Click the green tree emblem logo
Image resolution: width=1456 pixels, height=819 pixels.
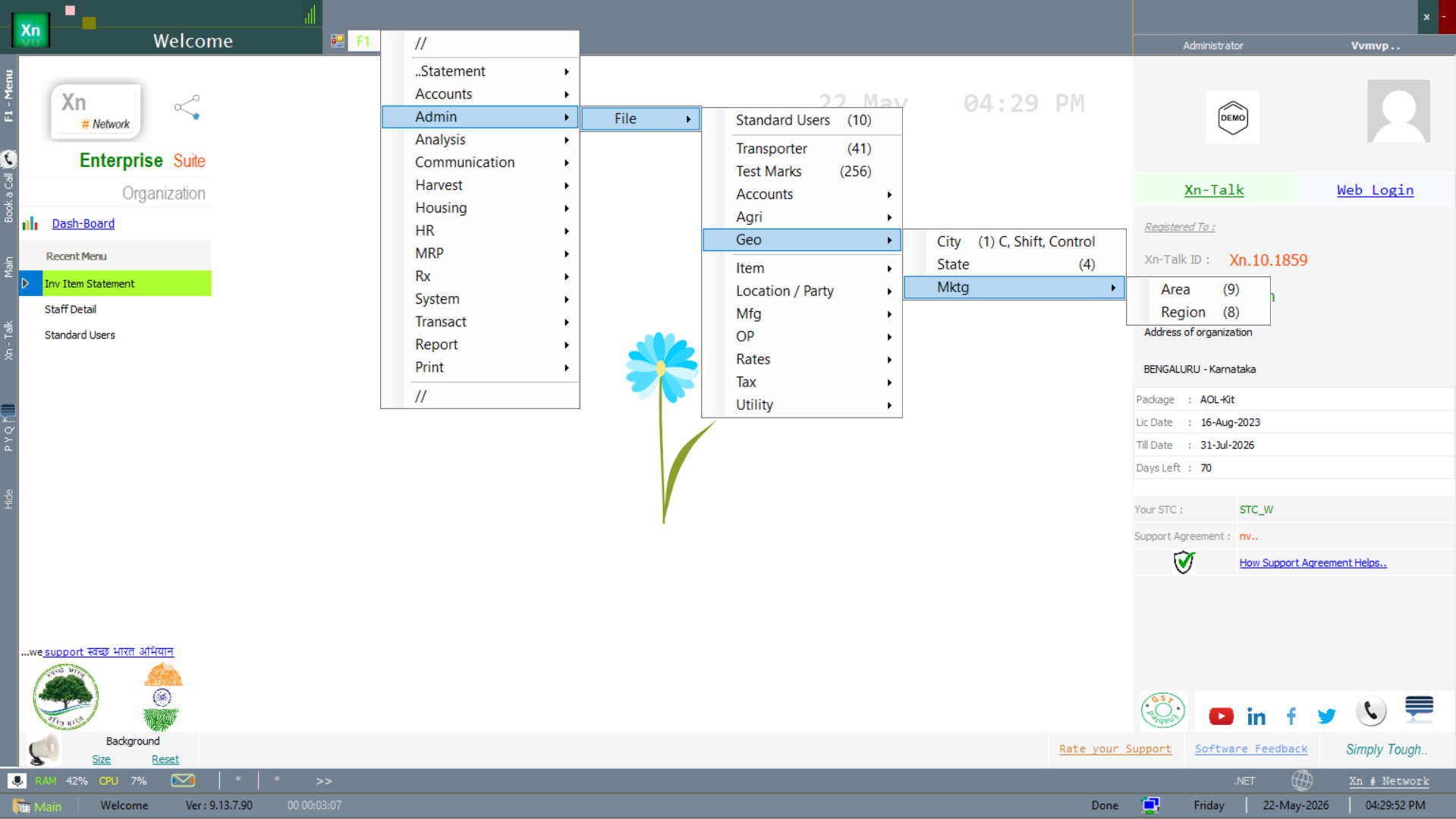(x=65, y=697)
